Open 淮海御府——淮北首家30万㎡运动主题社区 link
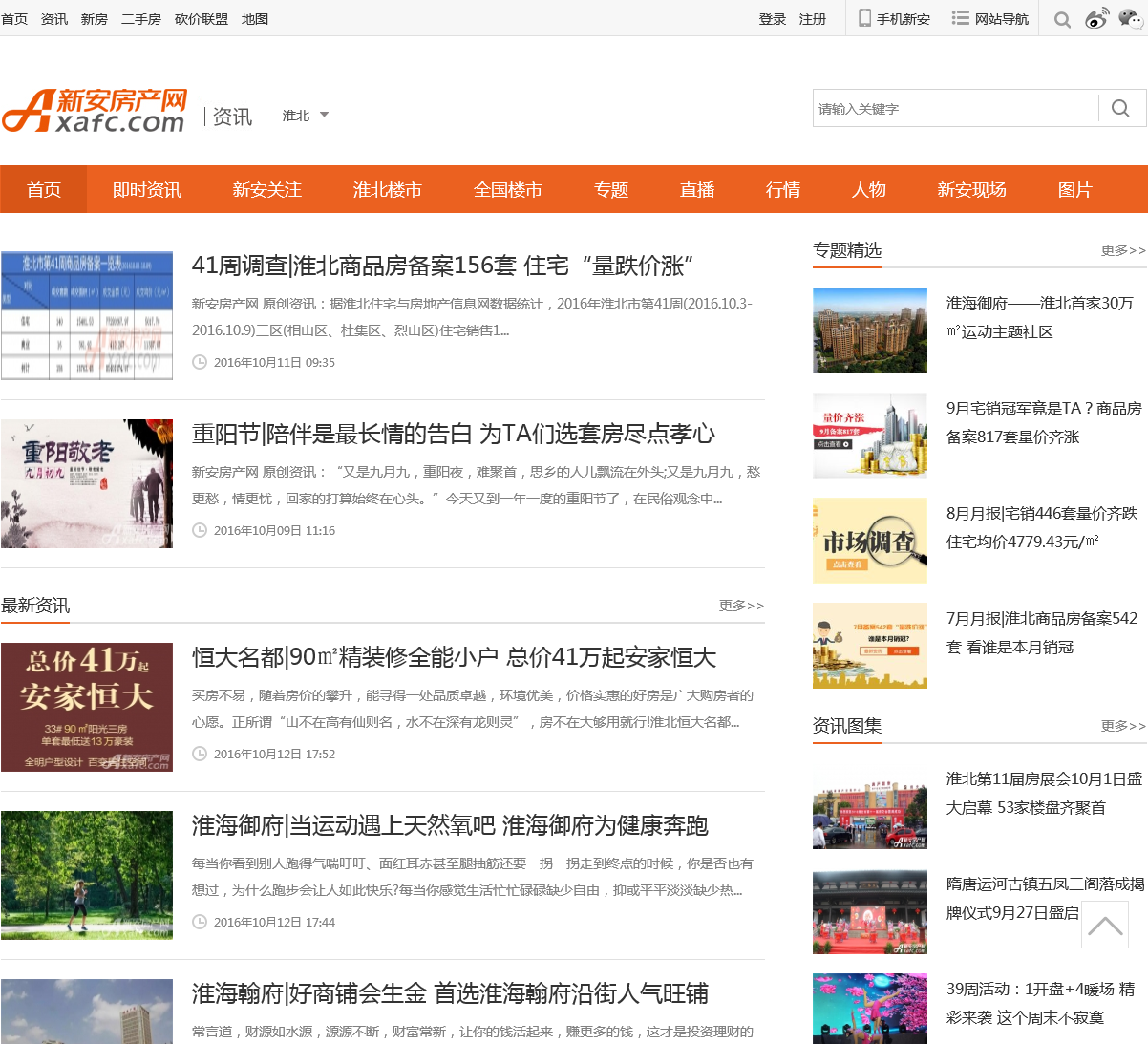The image size is (1148, 1044). pyautogui.click(x=1040, y=317)
